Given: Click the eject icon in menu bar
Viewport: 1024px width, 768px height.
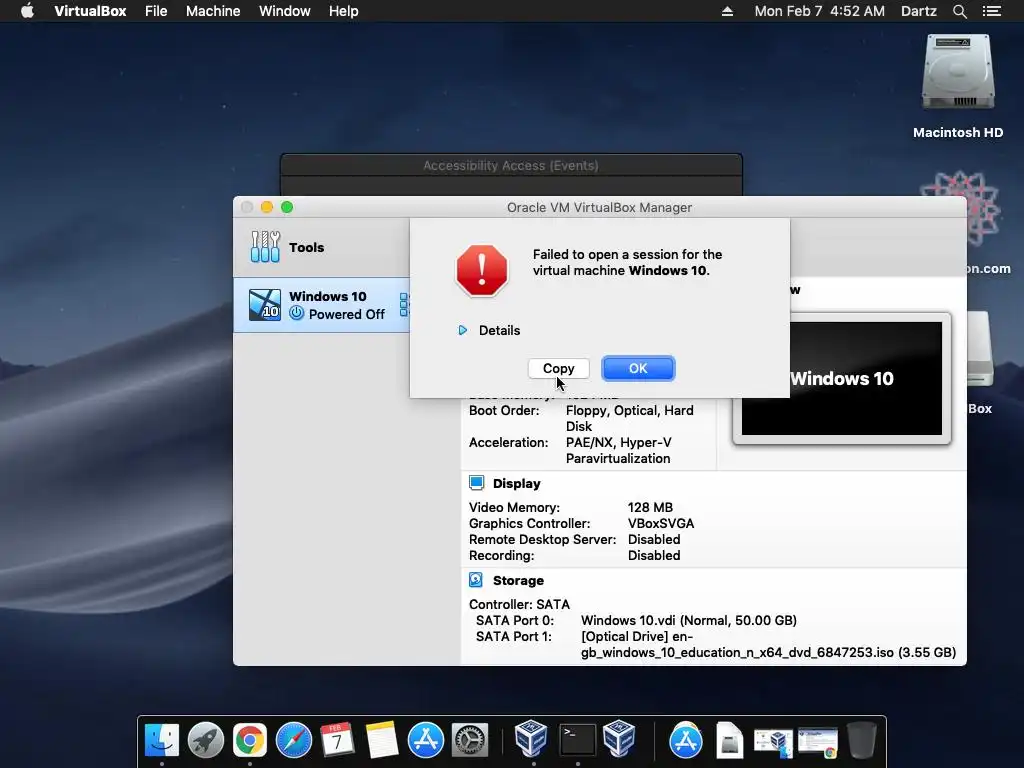Looking at the screenshot, I should (x=727, y=11).
